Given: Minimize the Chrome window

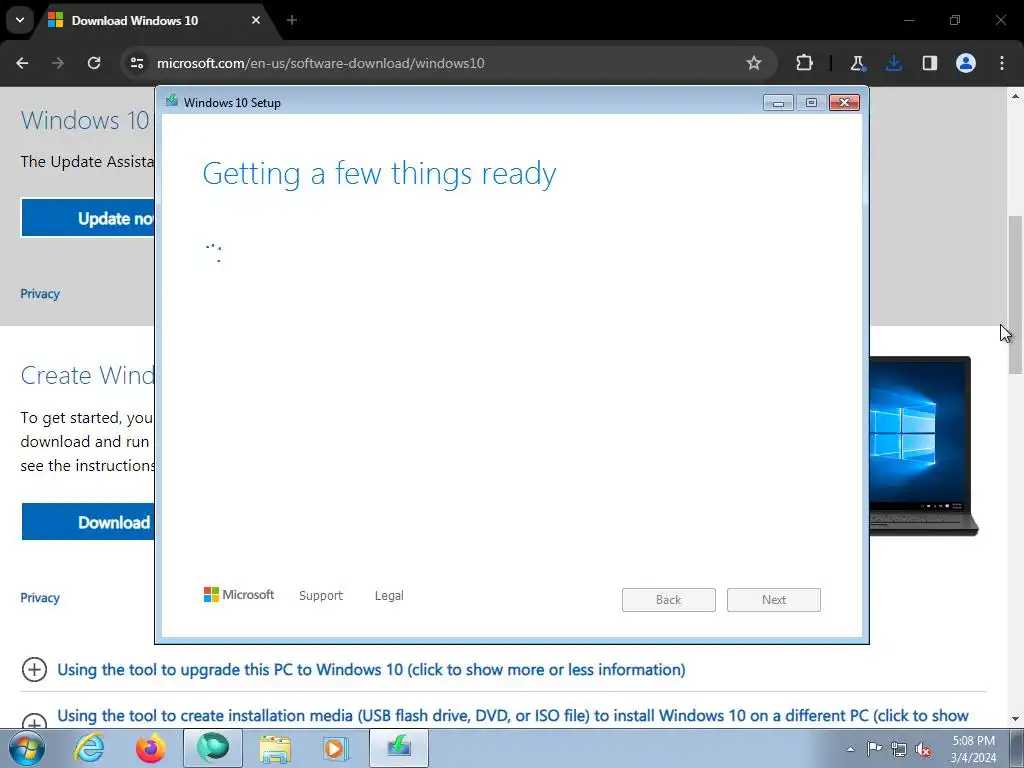Looking at the screenshot, I should coord(908,20).
